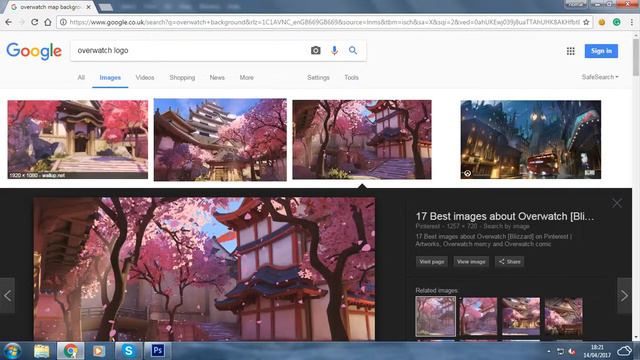Screen dimensions: 640x360
Task: Select the third related image thumbnail
Action: pos(521,316)
